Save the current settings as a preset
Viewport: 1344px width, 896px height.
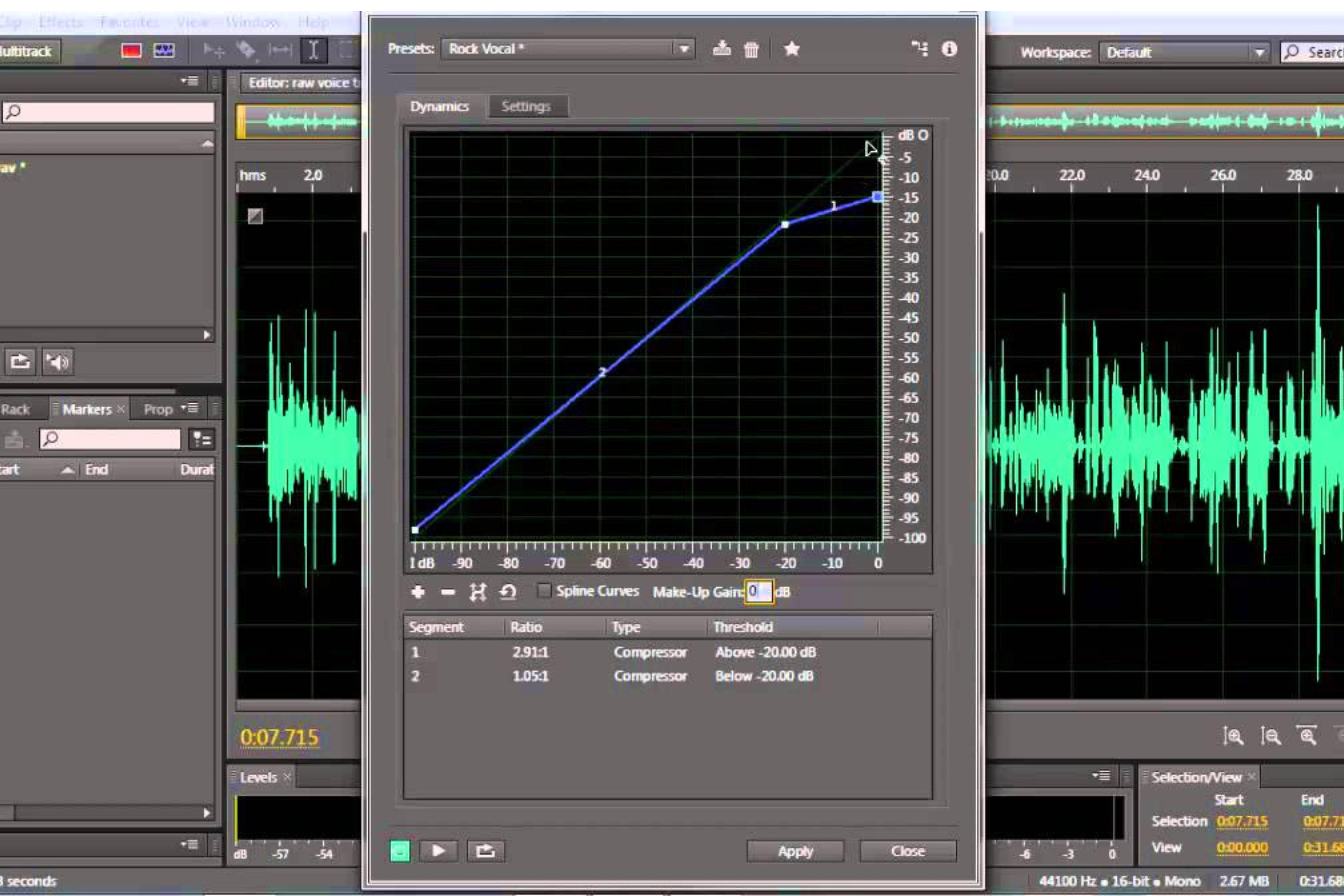pos(722,49)
